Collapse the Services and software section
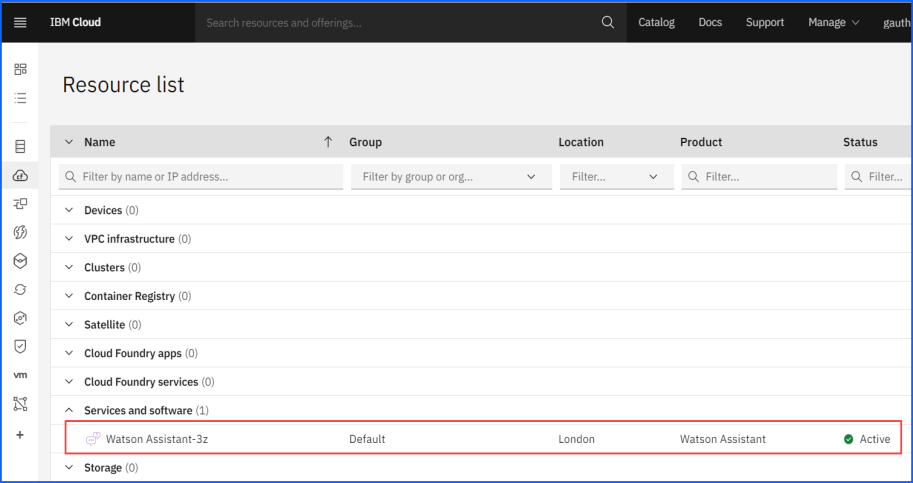This screenshot has height=483, width=913. coord(69,411)
